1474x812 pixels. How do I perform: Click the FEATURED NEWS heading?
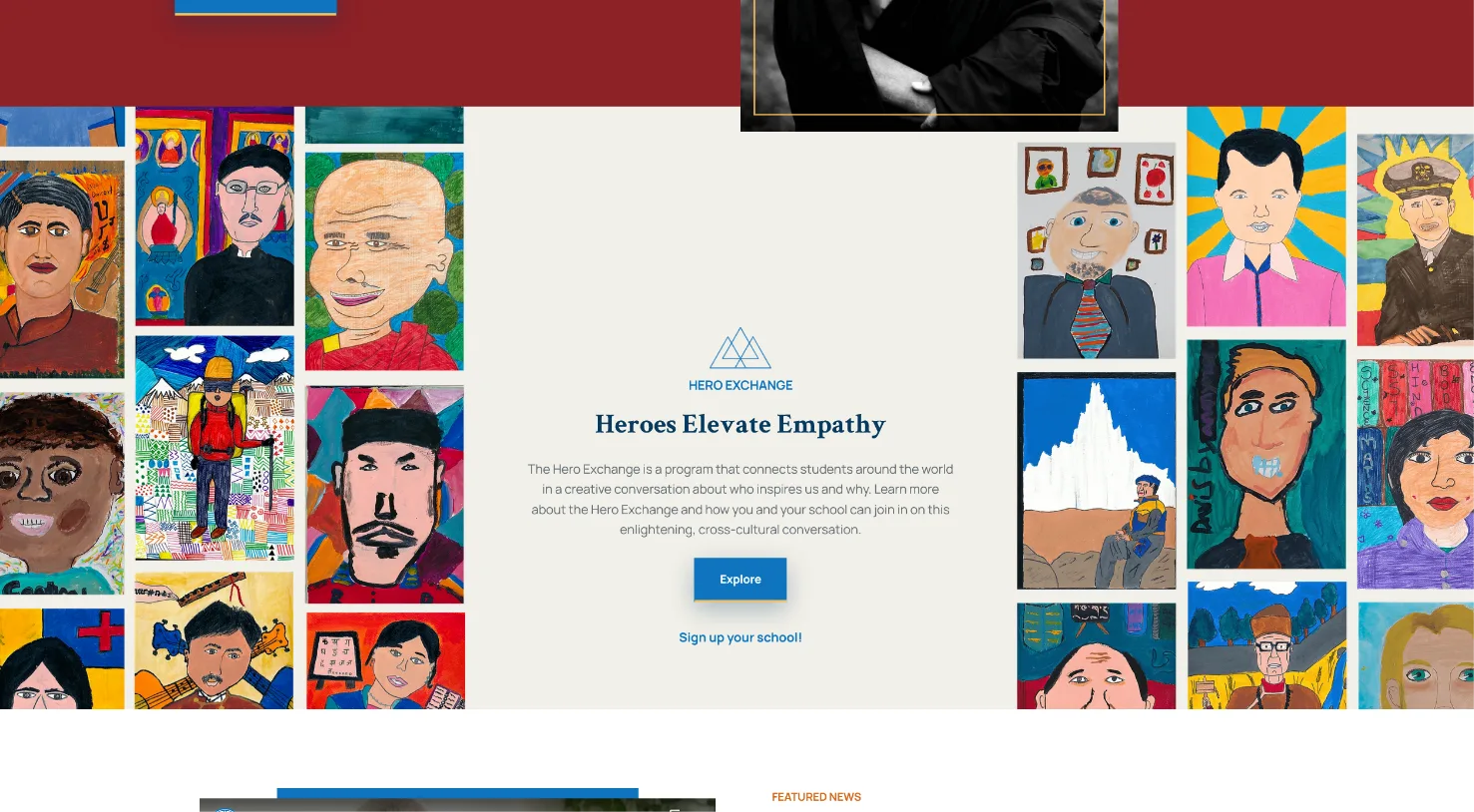(x=816, y=797)
